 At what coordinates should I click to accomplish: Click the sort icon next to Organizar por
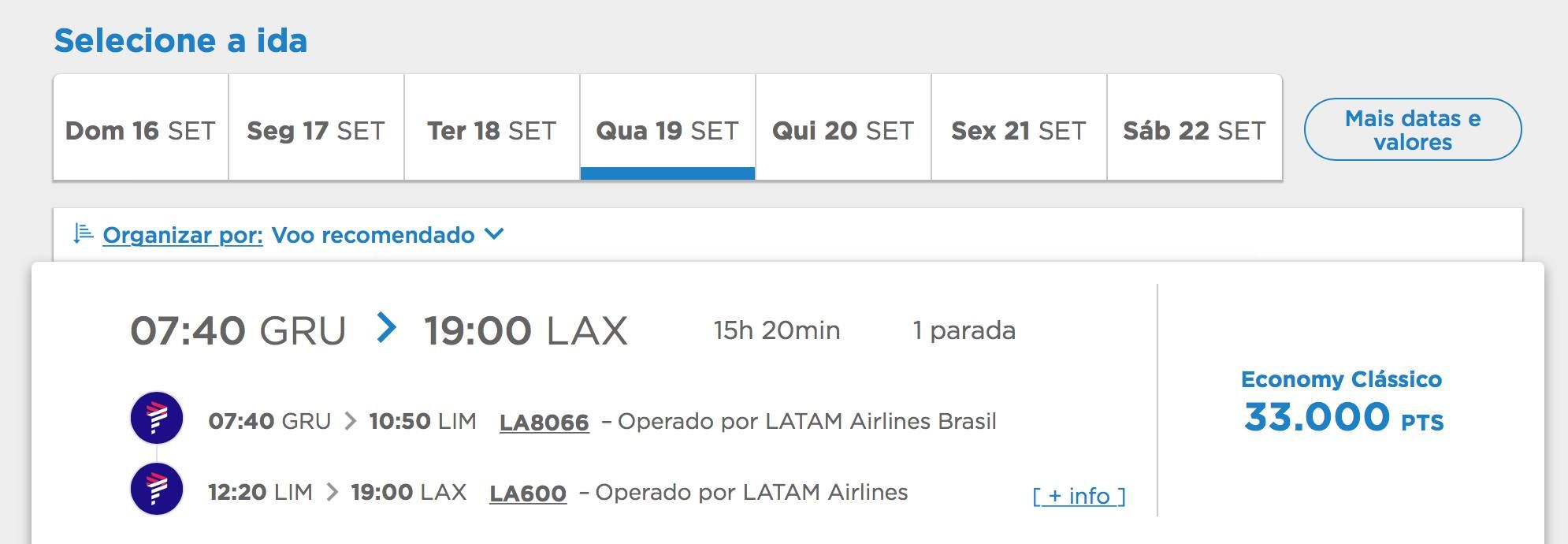coord(84,233)
